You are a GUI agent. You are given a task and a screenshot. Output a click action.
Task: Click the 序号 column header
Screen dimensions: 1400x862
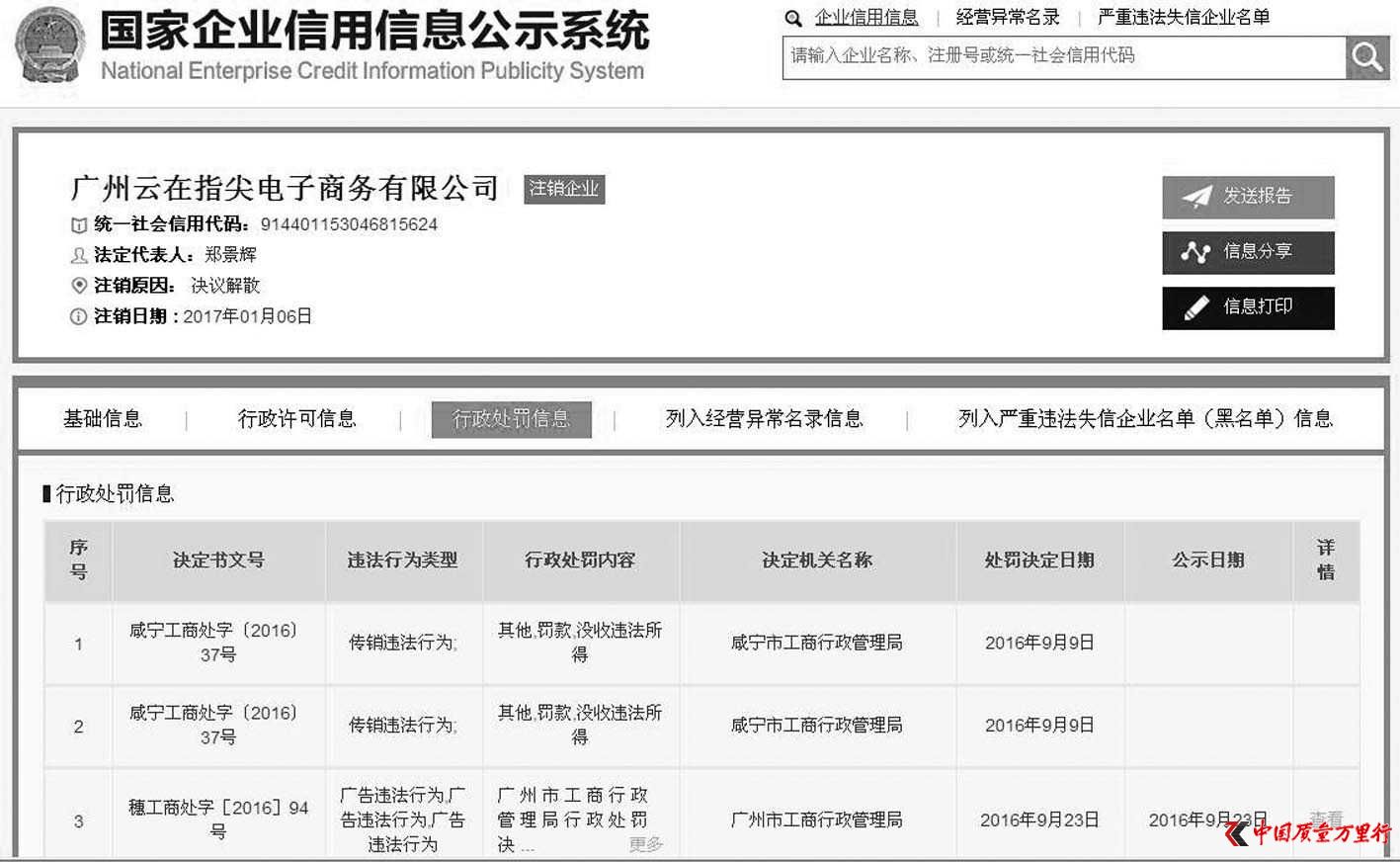[79, 560]
